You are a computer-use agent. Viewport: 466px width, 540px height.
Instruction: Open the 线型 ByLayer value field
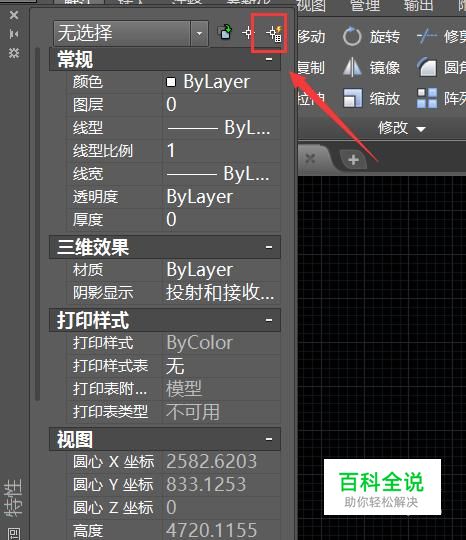point(221,128)
